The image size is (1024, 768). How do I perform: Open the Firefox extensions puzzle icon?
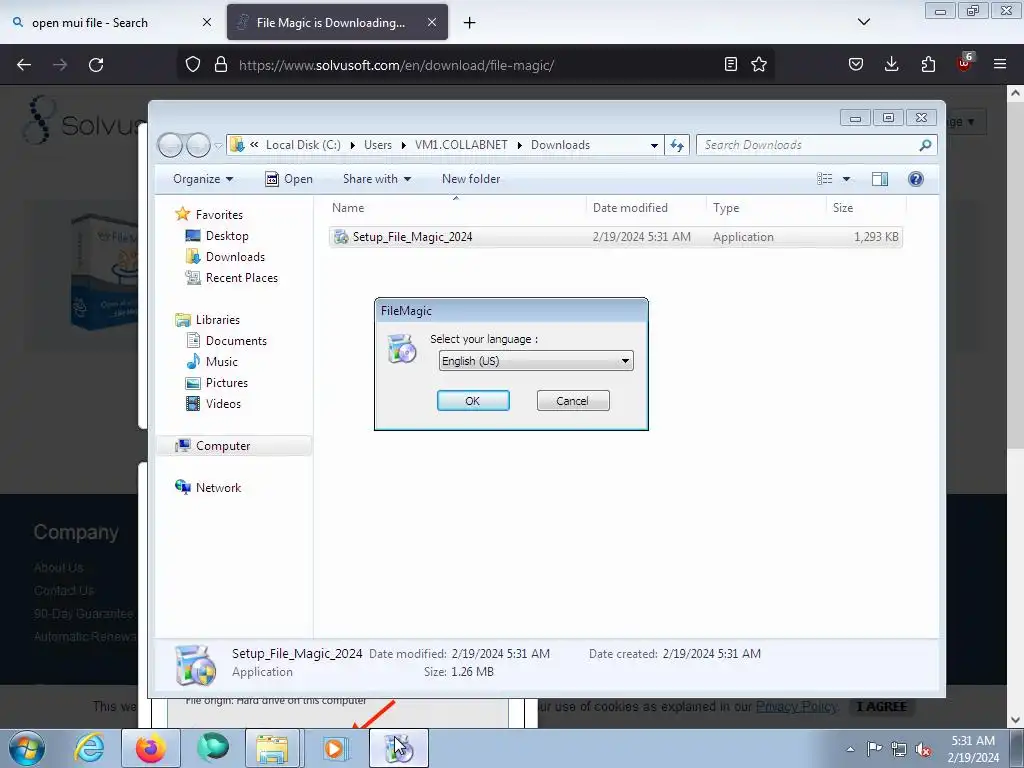928,64
